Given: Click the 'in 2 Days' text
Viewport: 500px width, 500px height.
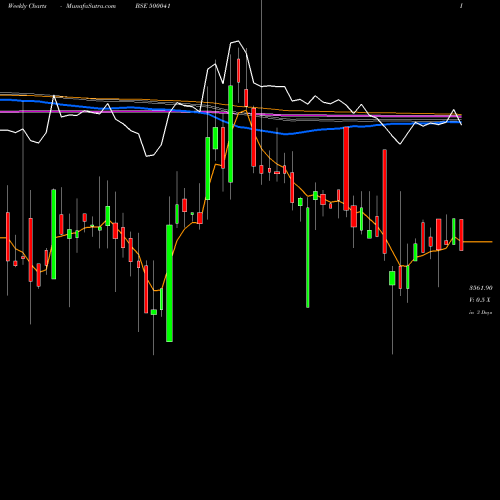Looking at the screenshot, I should click(480, 313).
